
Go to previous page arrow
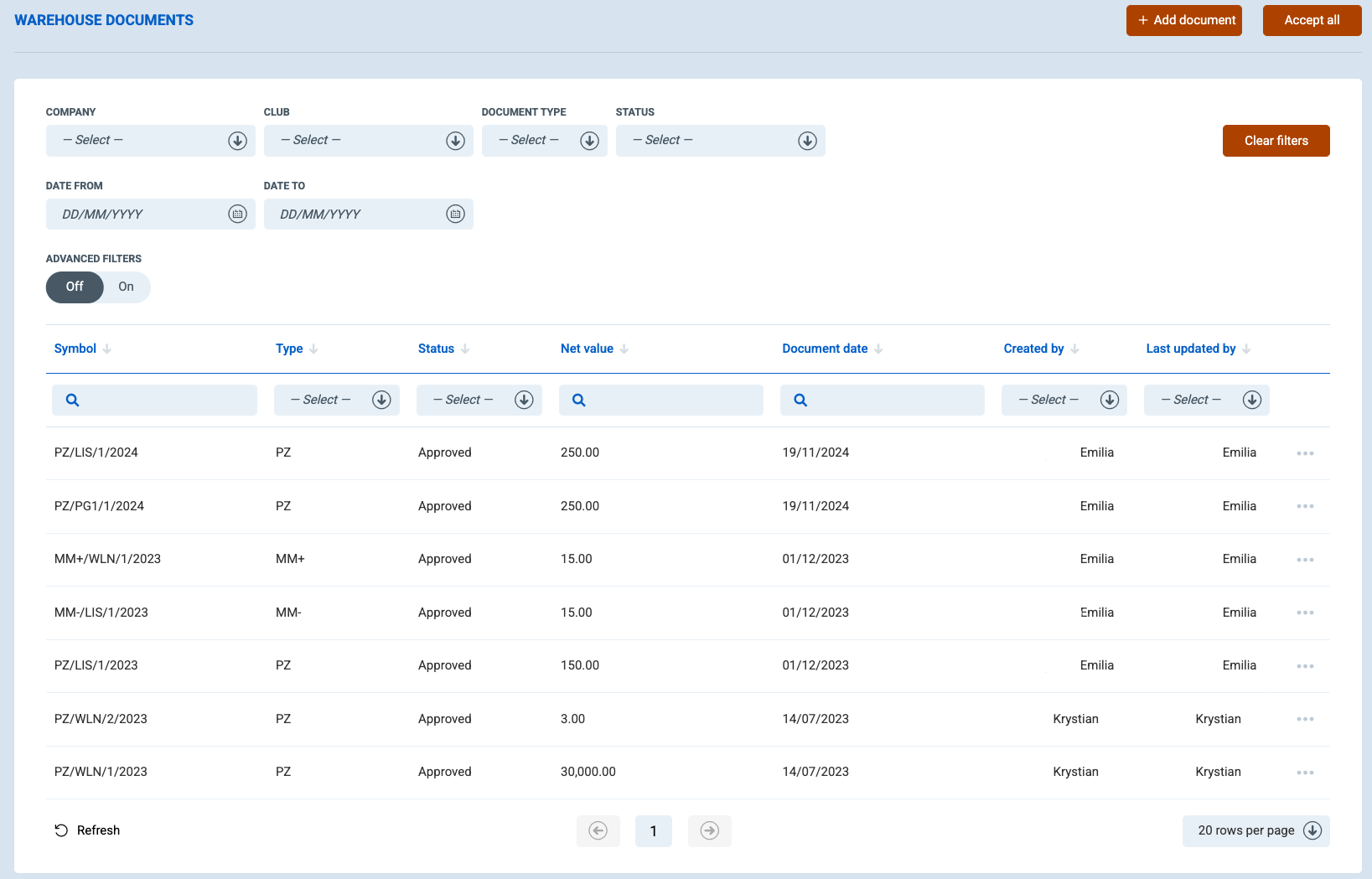coord(598,831)
